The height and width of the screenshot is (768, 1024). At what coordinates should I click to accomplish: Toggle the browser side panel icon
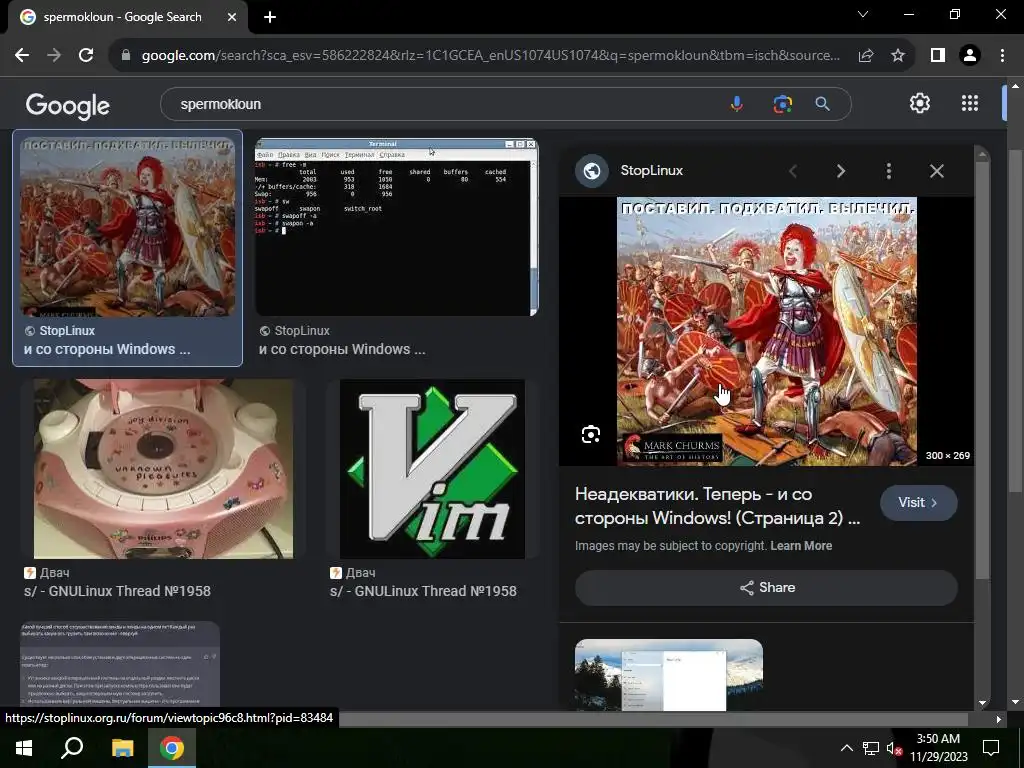tap(938, 56)
